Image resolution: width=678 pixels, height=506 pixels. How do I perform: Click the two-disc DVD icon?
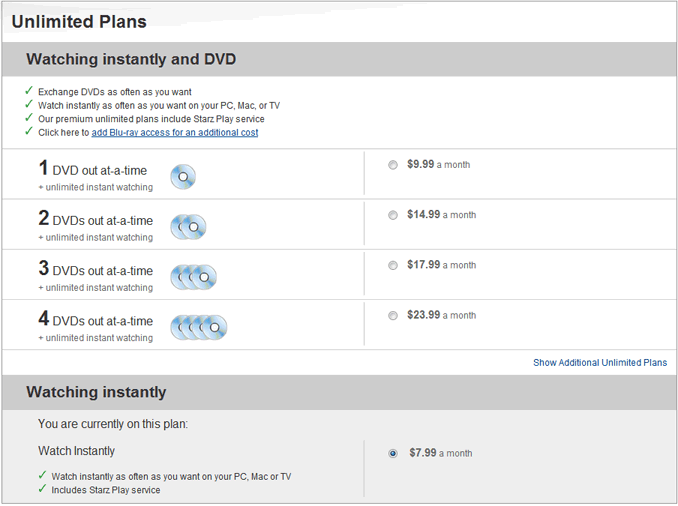point(188,227)
